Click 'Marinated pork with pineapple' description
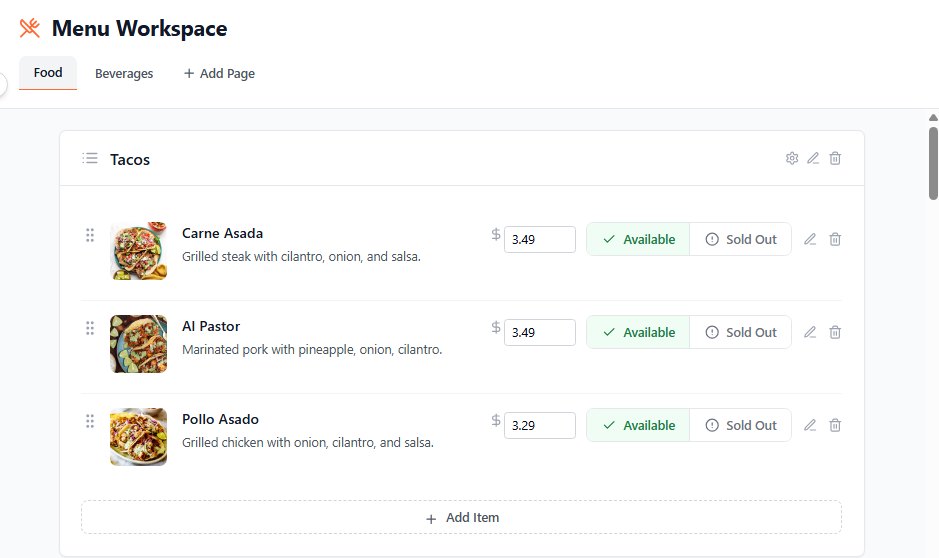This screenshot has width=939, height=558. tap(312, 349)
